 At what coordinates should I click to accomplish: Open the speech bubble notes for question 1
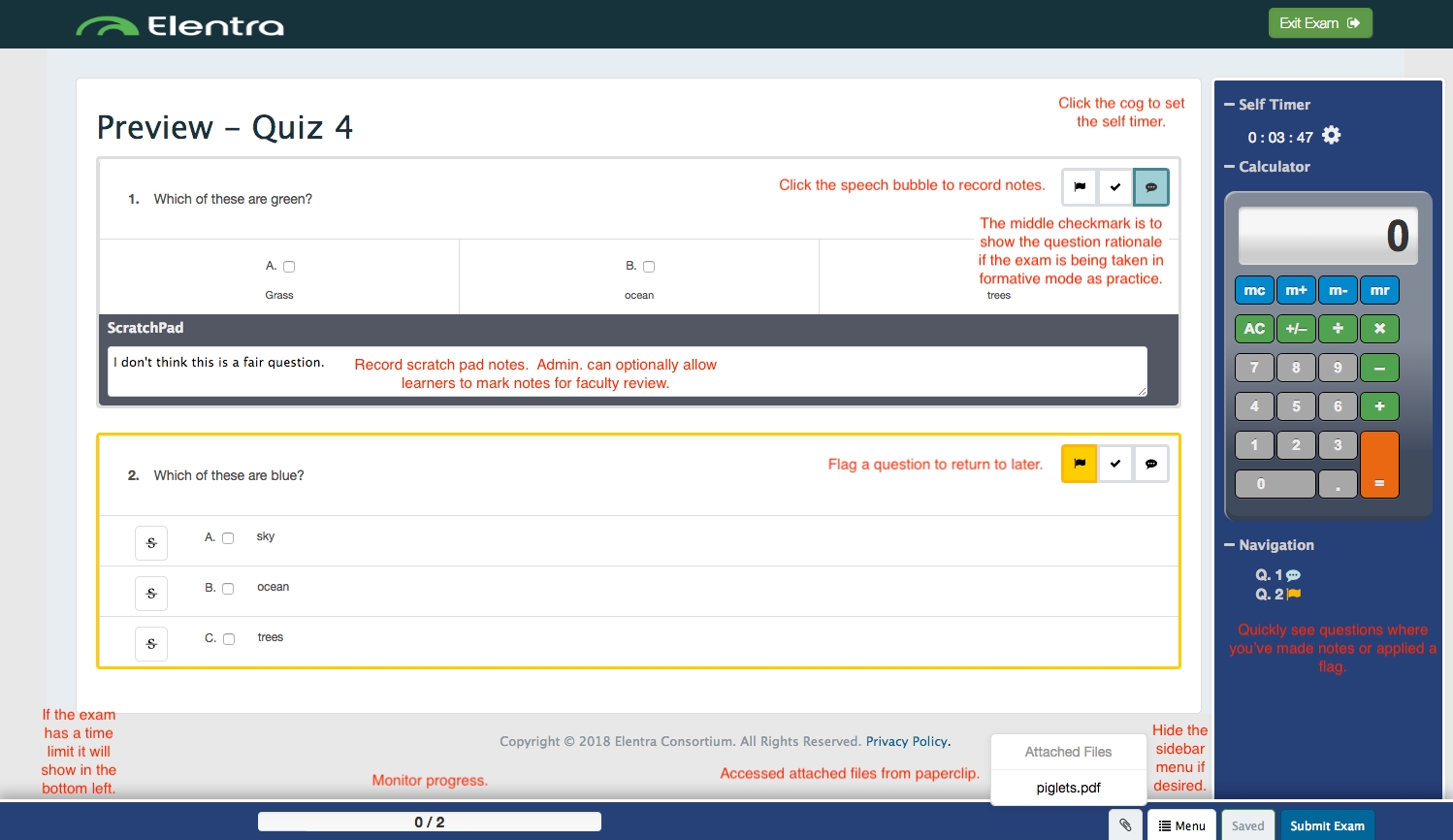tap(1150, 187)
